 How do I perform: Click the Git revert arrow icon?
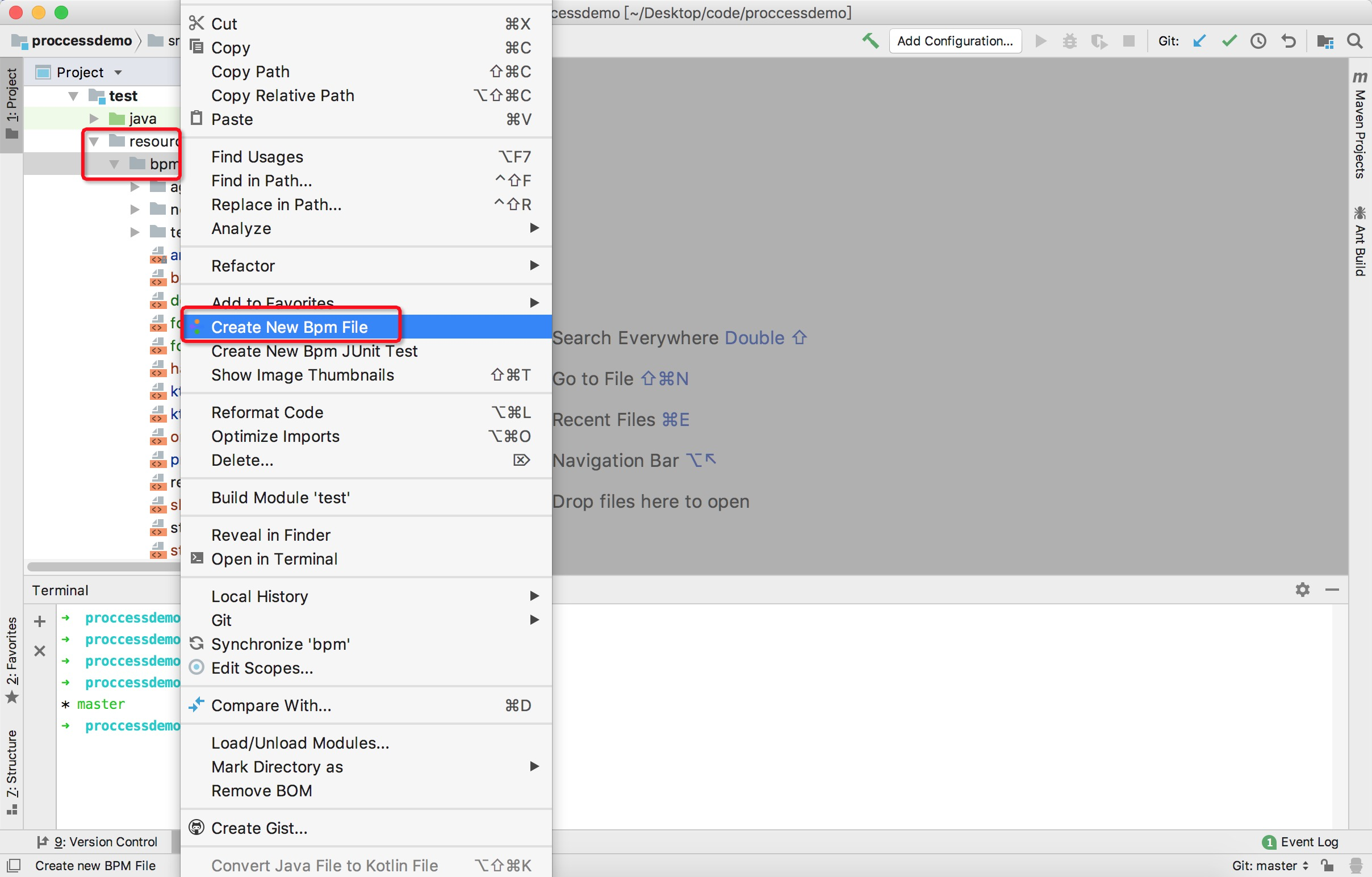(x=1289, y=41)
